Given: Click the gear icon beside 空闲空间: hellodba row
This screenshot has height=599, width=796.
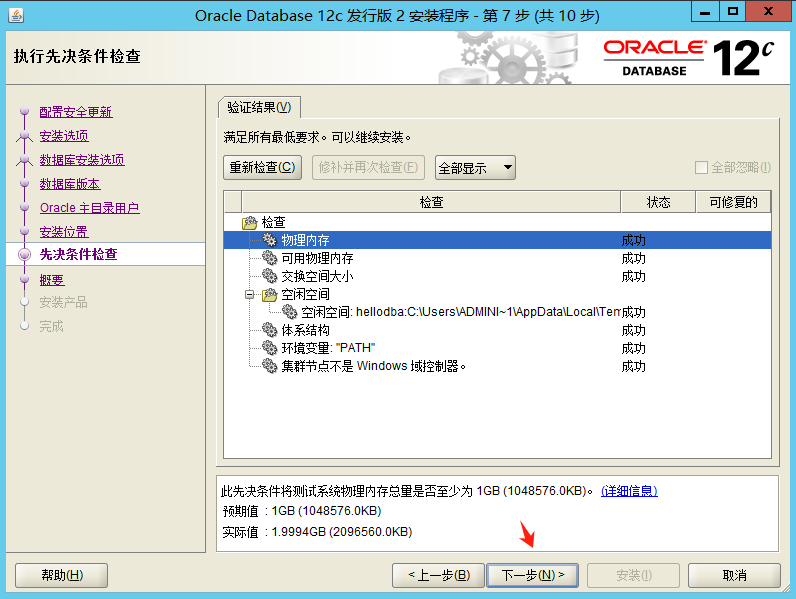Looking at the screenshot, I should pos(289,312).
